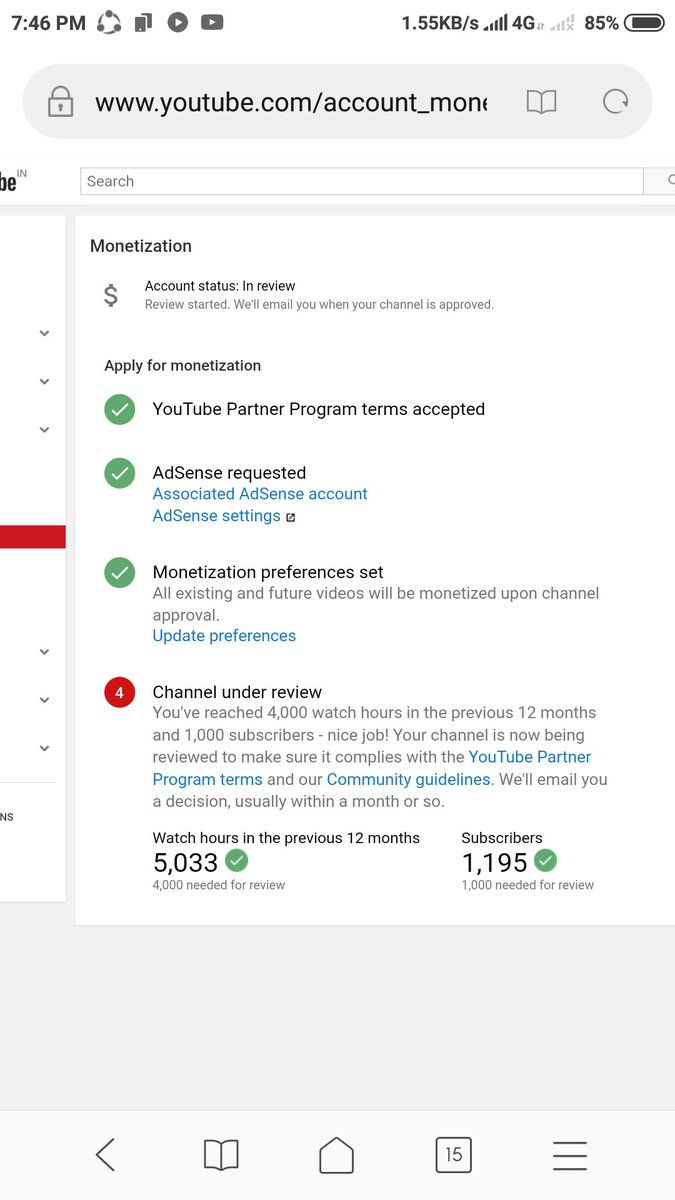Viewport: 675px width, 1200px height.
Task: Expand the second sidebar chevron
Action: click(x=44, y=381)
